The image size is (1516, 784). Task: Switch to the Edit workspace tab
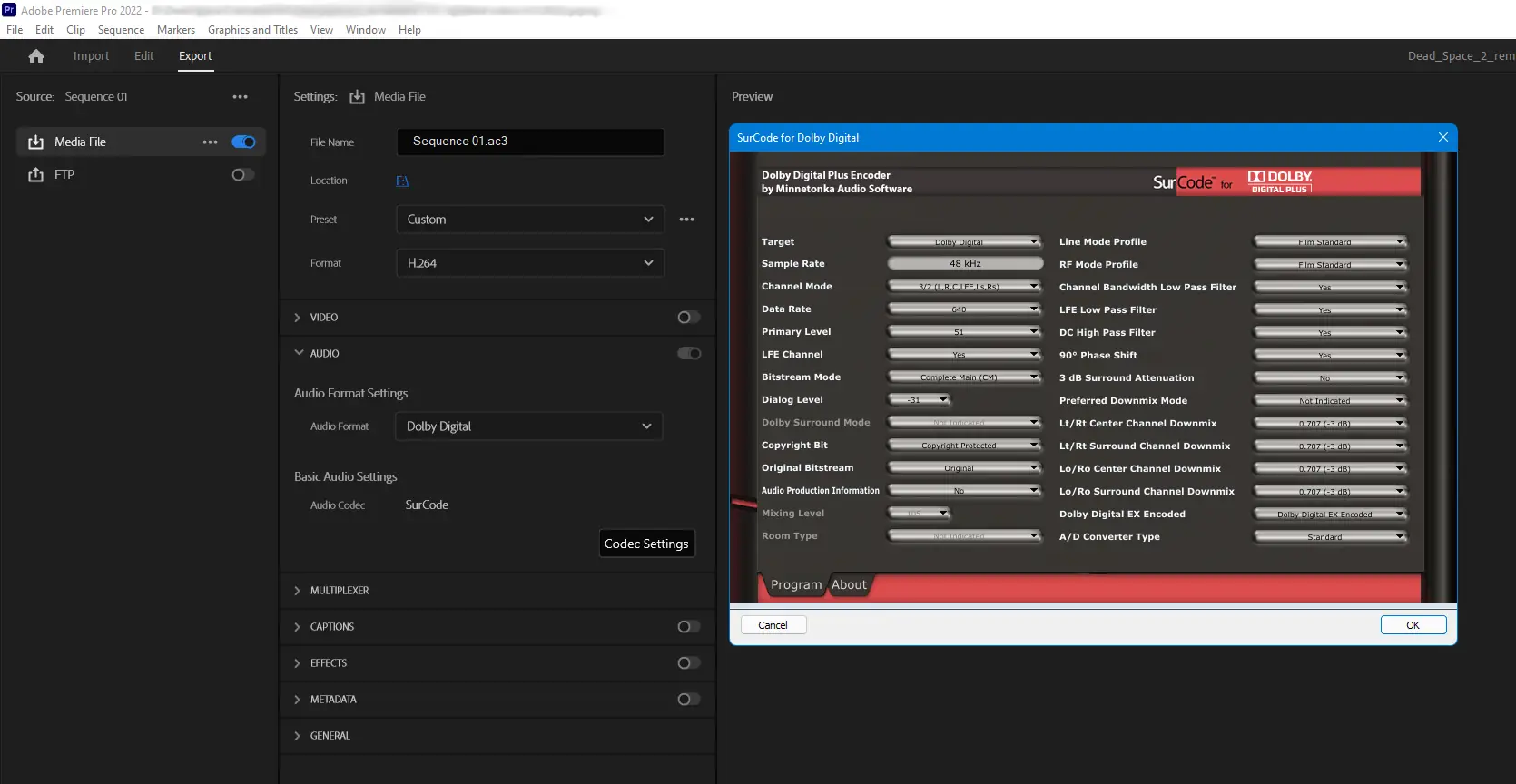(x=143, y=56)
